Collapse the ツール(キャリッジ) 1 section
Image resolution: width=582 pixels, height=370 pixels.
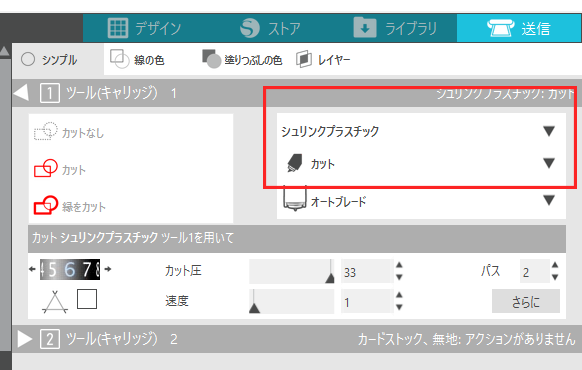(x=21, y=93)
